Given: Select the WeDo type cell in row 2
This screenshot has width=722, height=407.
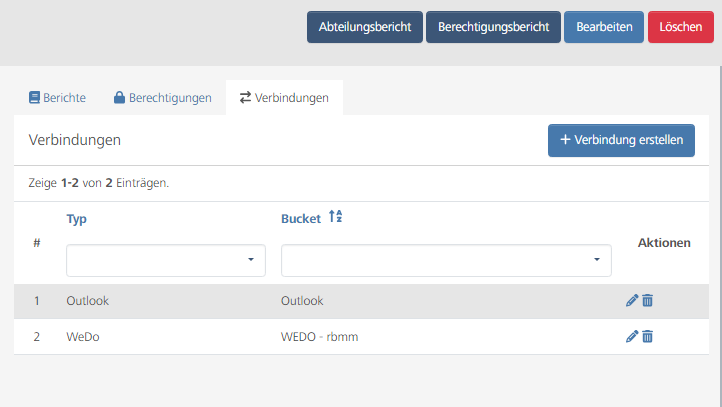Looking at the screenshot, I should (x=83, y=337).
